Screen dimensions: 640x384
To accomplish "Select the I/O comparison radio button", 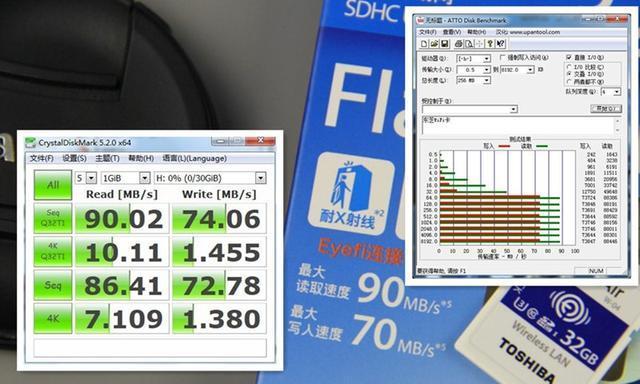I will pyautogui.click(x=569, y=67).
